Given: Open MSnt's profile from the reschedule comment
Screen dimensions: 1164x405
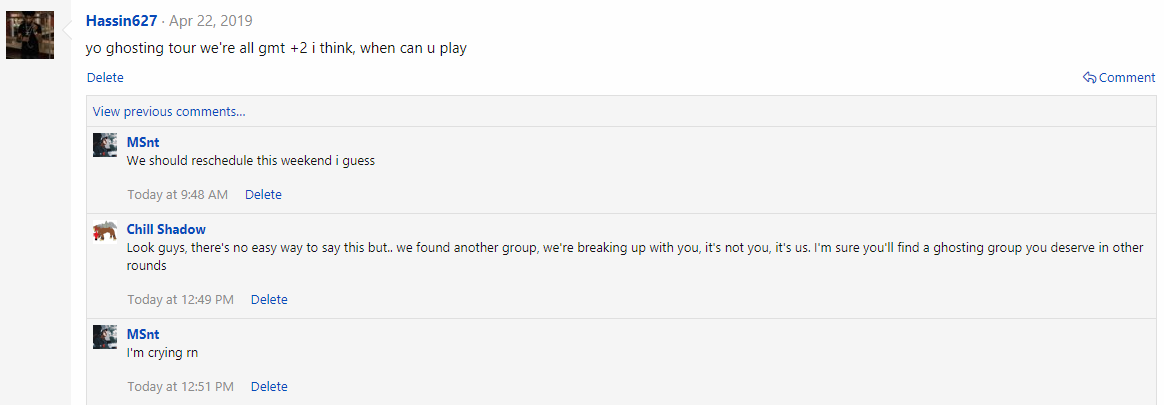Looking at the screenshot, I should click(x=143, y=142).
